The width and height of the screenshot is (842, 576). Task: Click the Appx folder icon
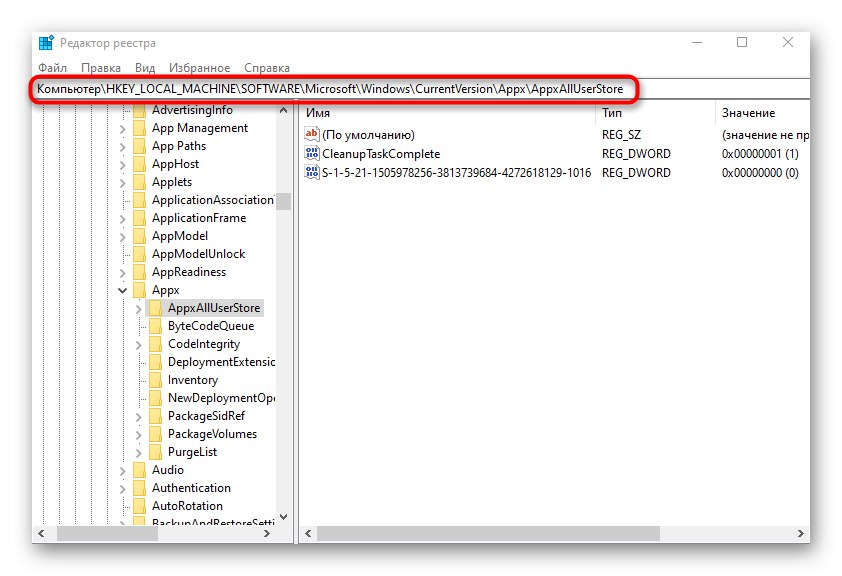tap(140, 290)
